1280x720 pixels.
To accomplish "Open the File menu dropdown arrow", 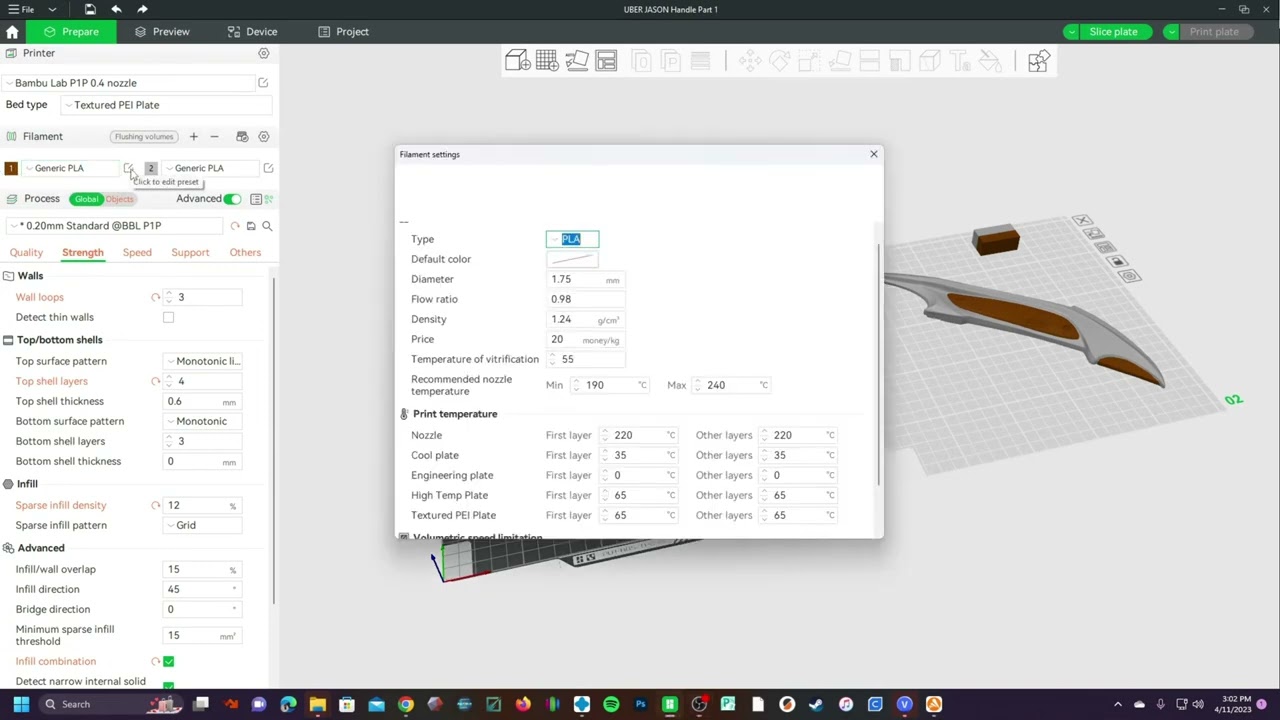I will click(x=52, y=9).
